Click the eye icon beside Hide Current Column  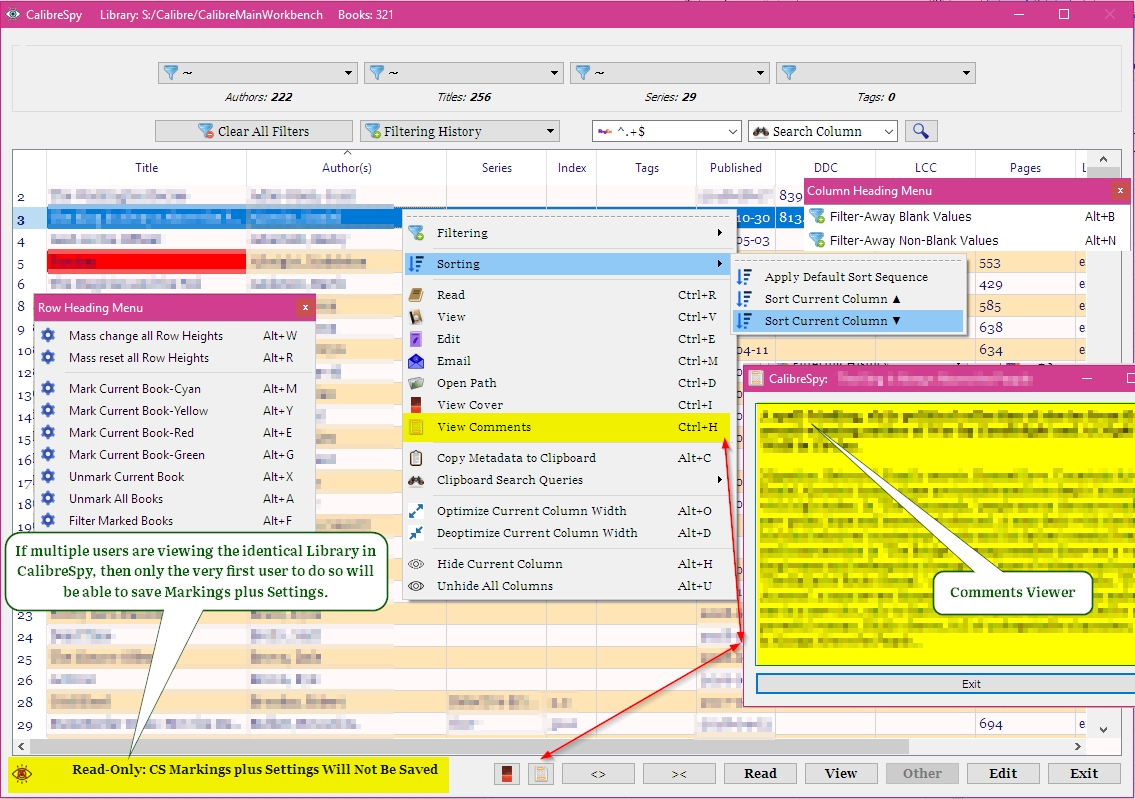click(416, 564)
